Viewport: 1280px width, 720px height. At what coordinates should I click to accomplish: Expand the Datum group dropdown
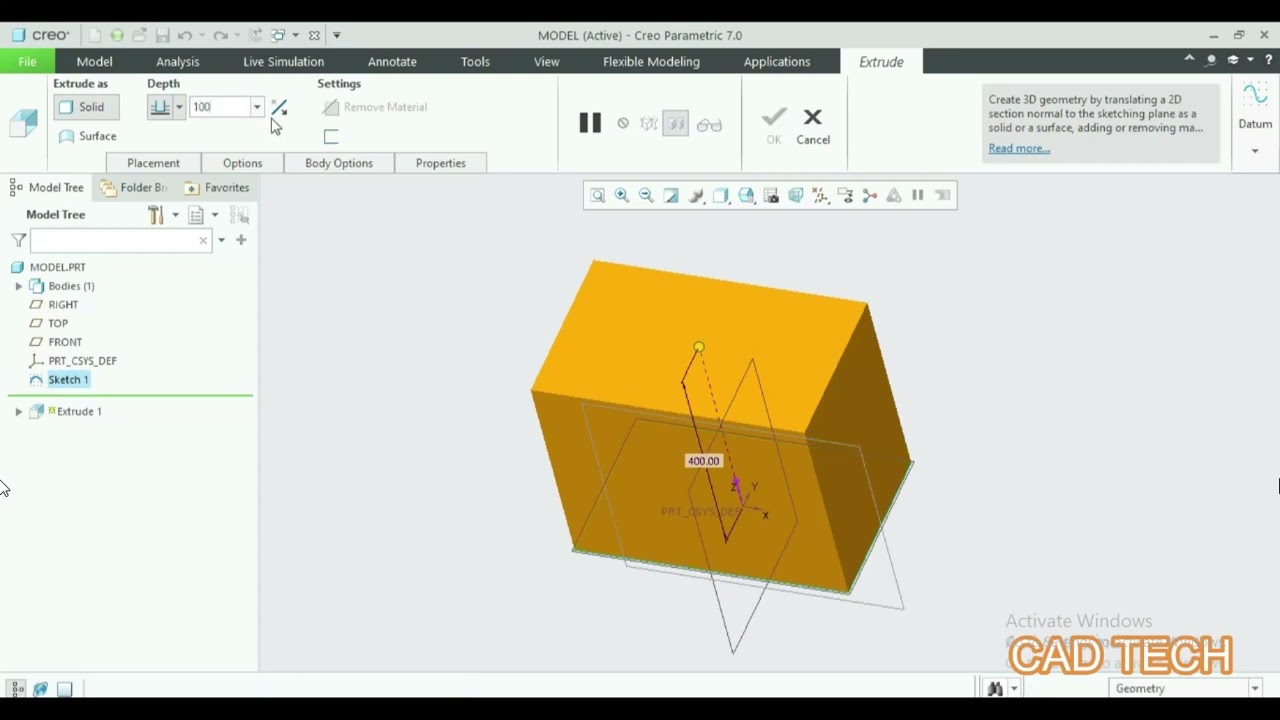[1255, 151]
